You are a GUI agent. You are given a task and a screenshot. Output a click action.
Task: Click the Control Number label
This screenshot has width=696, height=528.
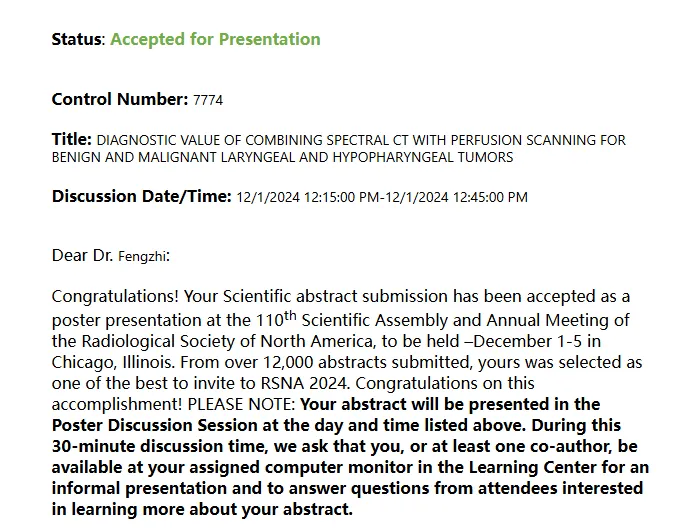(x=120, y=99)
